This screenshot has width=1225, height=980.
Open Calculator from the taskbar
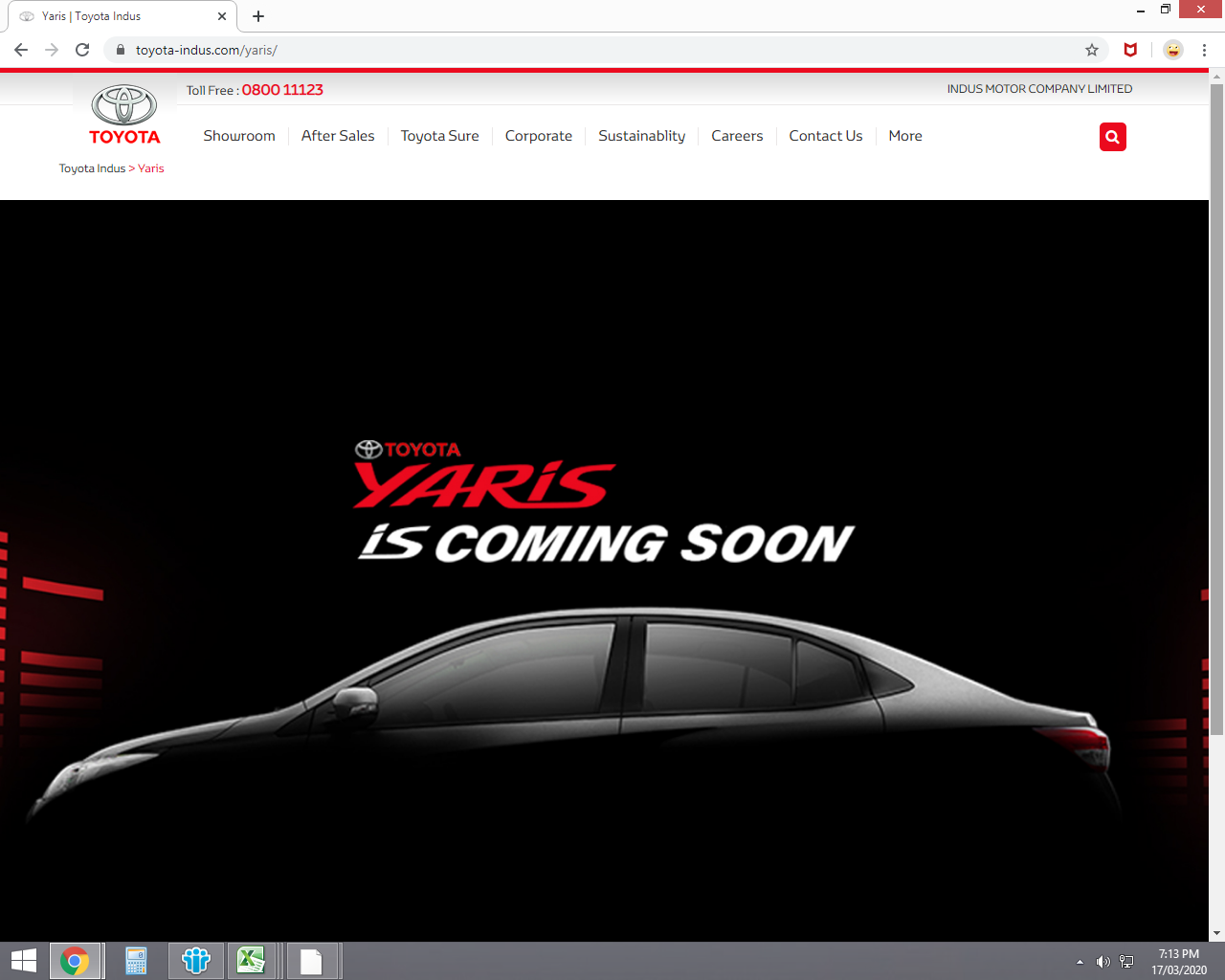[136, 961]
